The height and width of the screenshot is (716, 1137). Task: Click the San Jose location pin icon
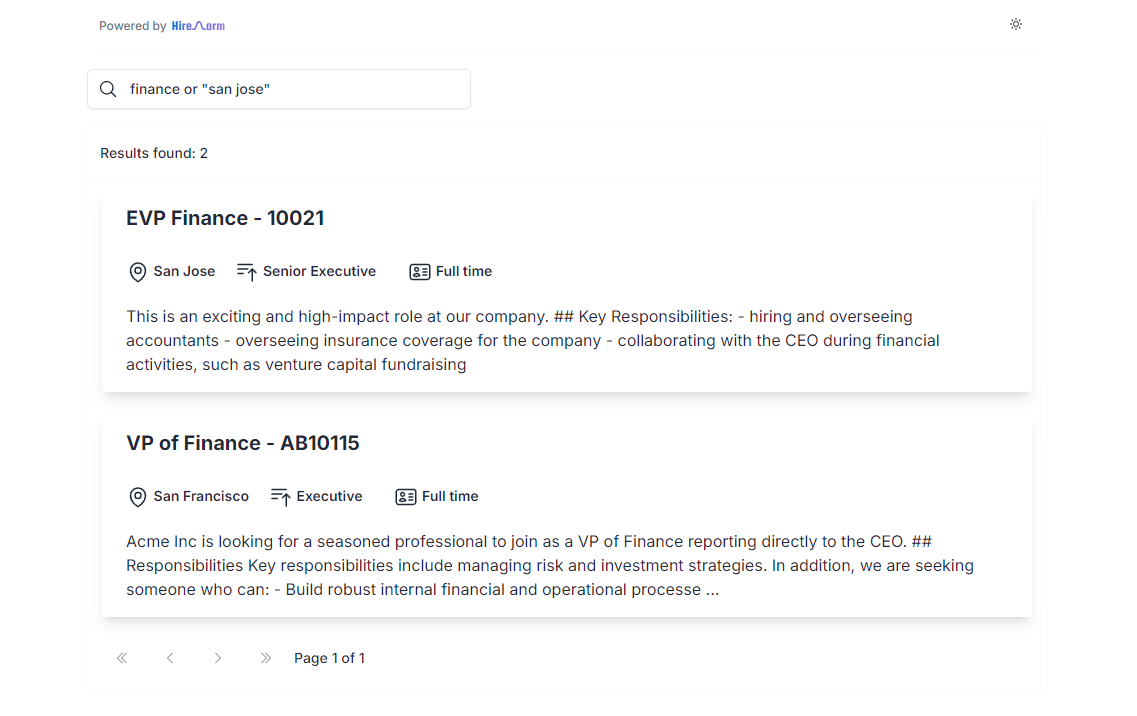[137, 272]
